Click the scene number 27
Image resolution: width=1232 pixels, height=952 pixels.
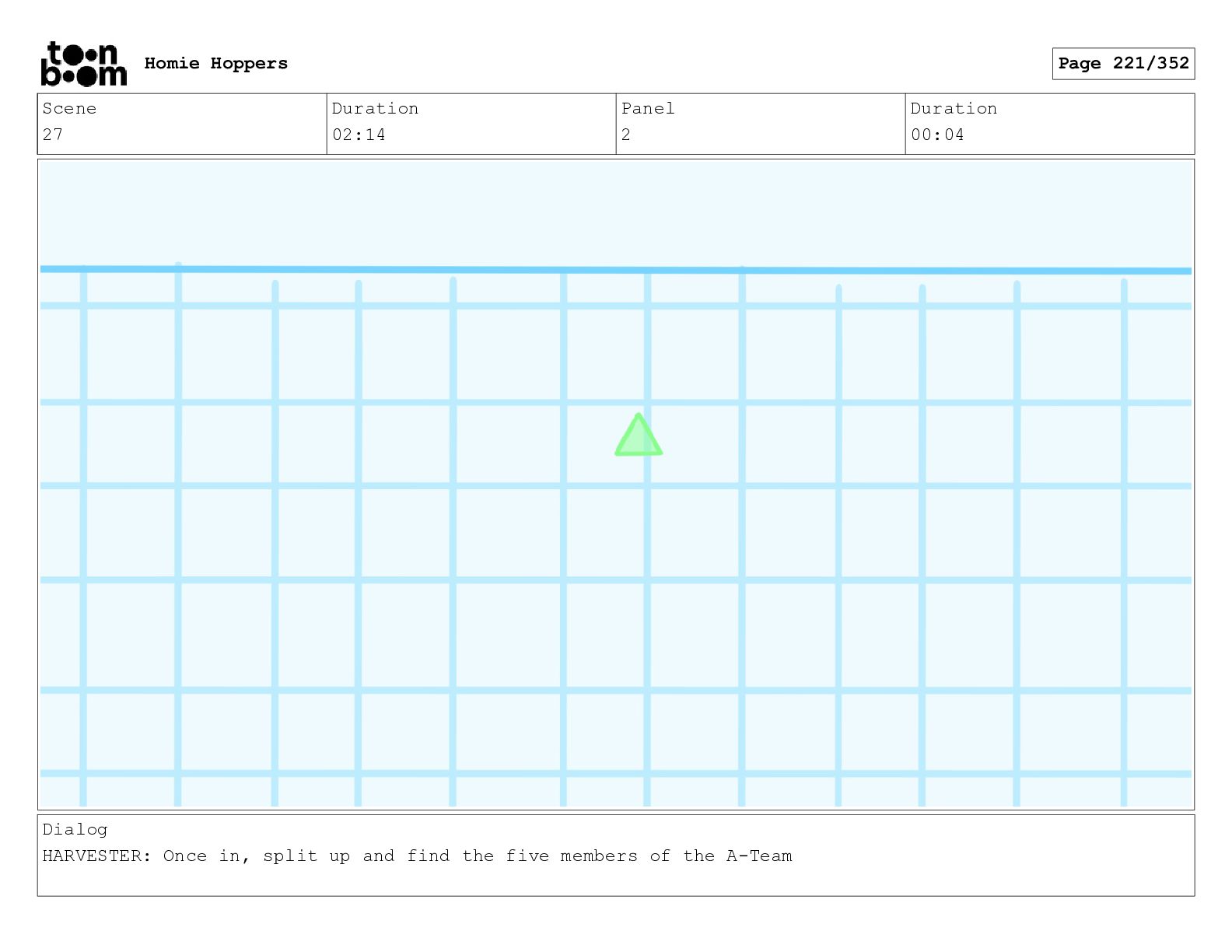[x=53, y=135]
